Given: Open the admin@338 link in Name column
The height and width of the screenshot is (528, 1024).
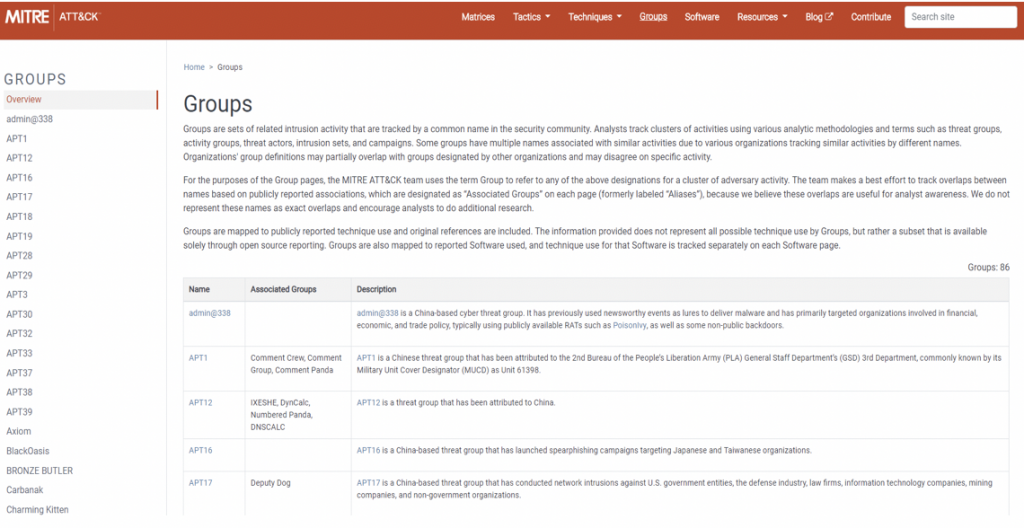Looking at the screenshot, I should point(209,313).
